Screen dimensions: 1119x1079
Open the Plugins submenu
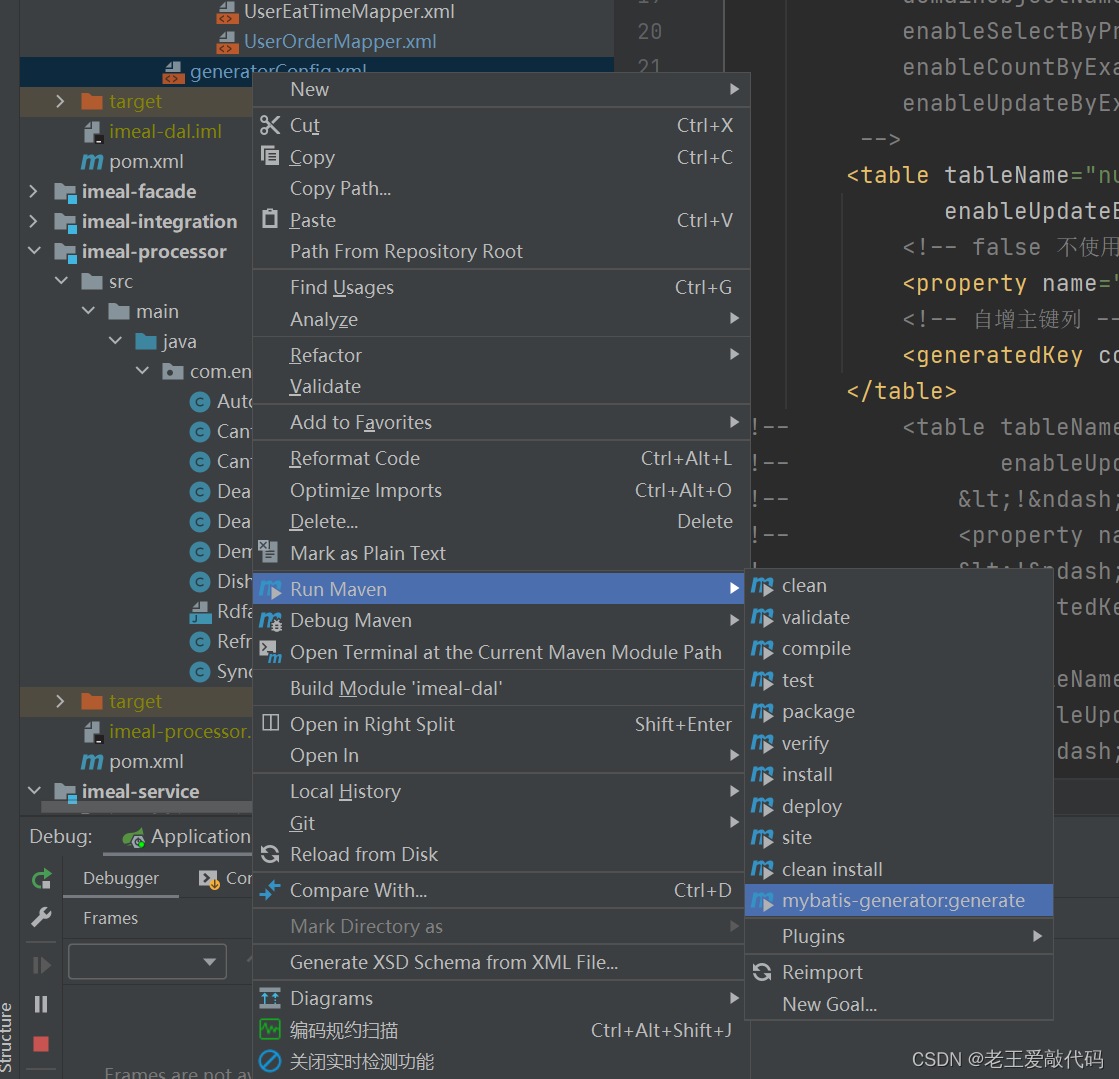(898, 936)
